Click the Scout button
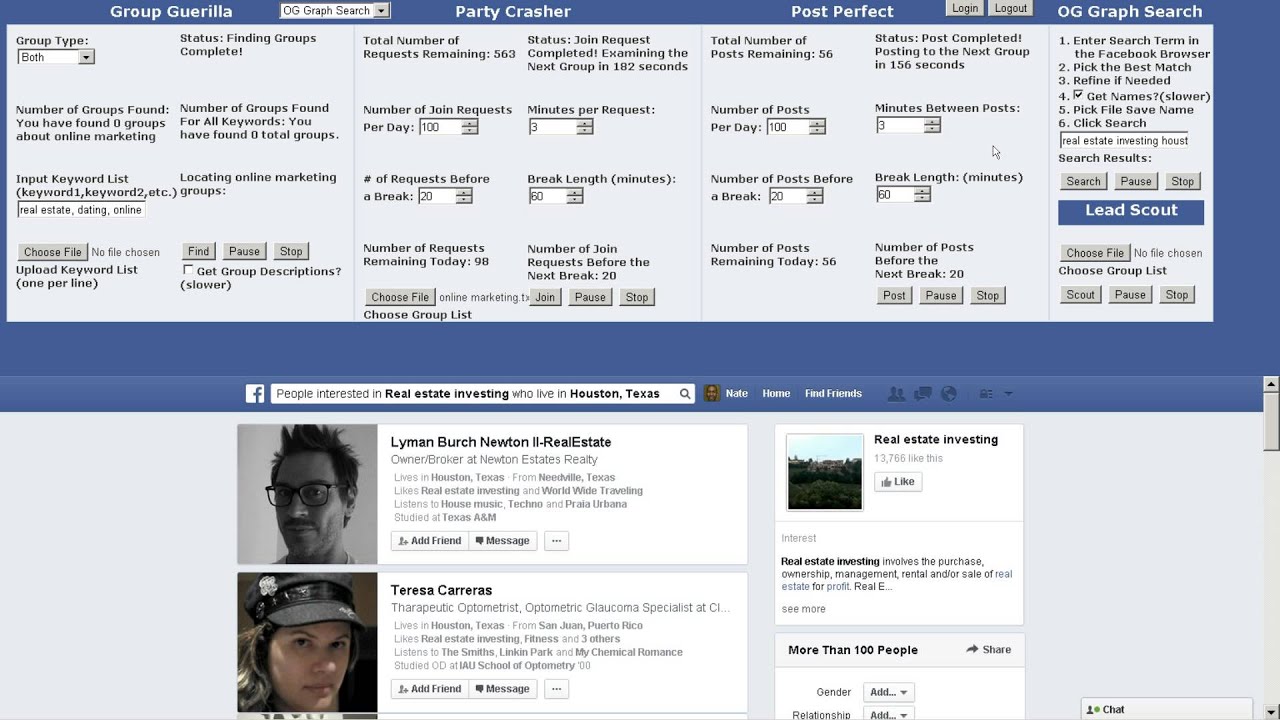Viewport: 1280px width, 720px height. click(x=1081, y=295)
